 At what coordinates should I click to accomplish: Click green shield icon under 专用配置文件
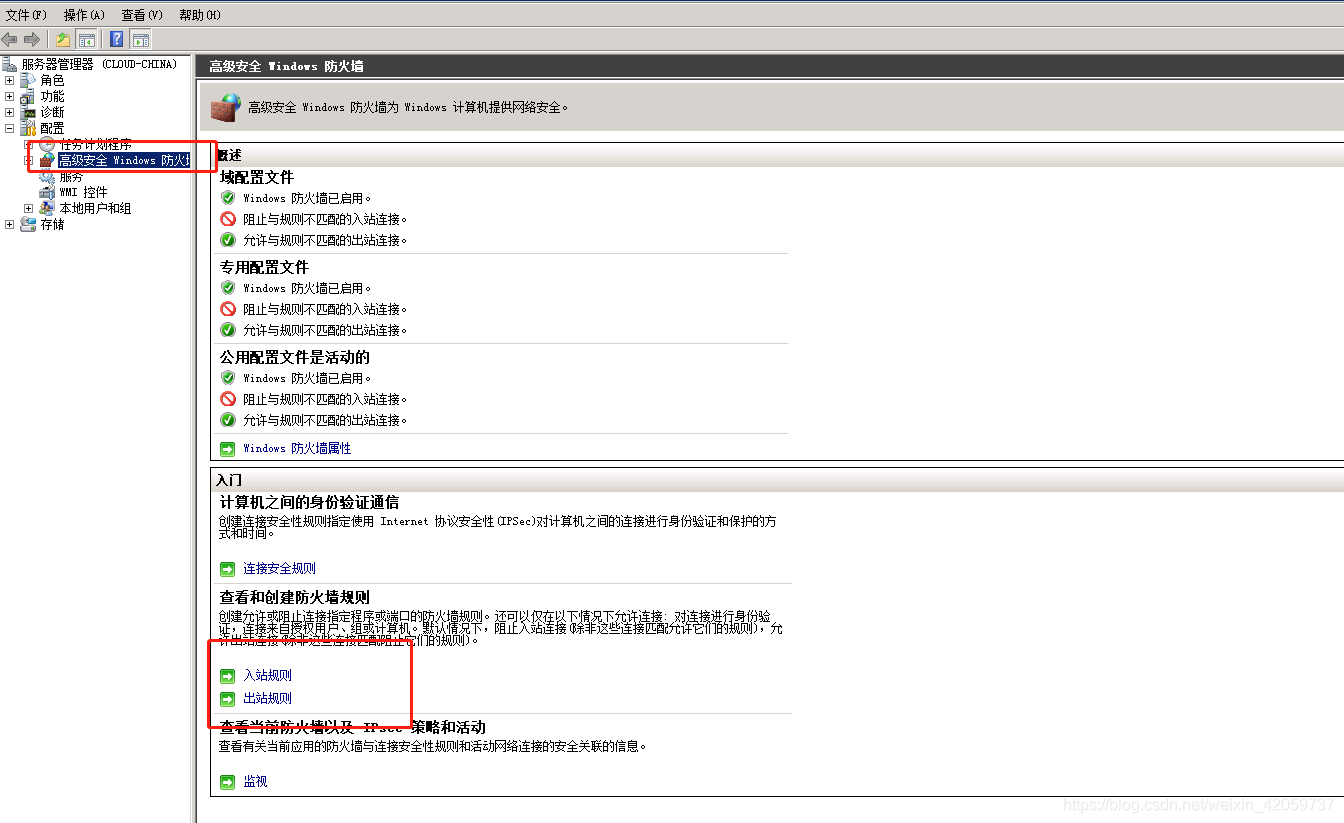(x=228, y=288)
